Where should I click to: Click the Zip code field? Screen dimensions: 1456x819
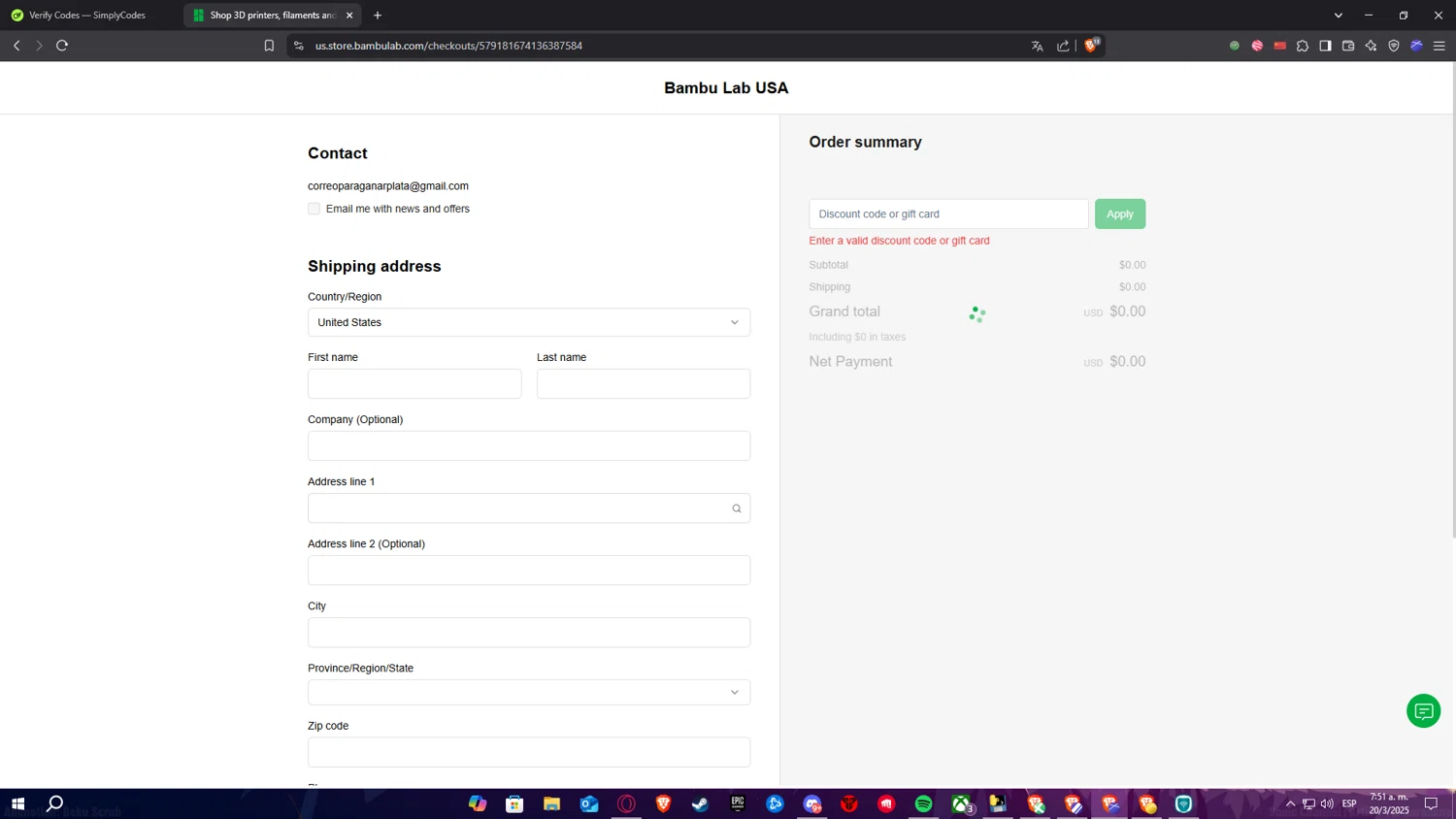coord(529,752)
